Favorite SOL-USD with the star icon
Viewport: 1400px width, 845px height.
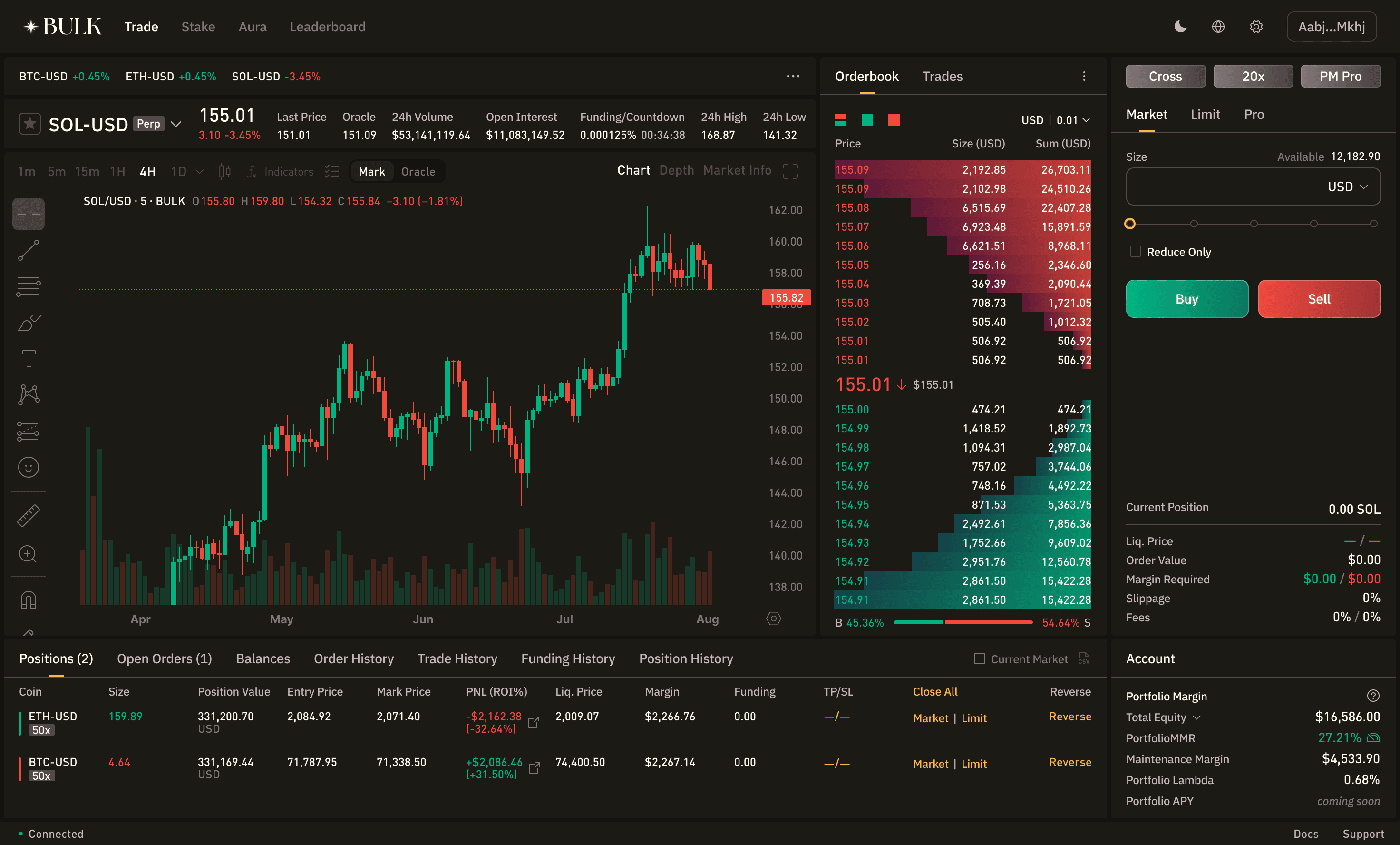[29, 123]
